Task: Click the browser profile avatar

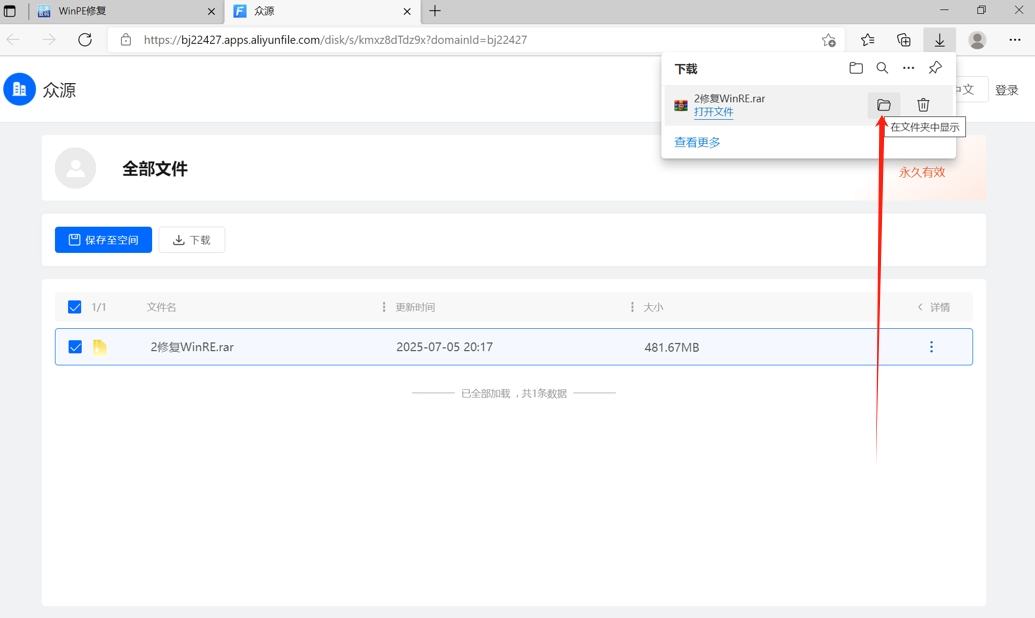Action: (x=977, y=40)
